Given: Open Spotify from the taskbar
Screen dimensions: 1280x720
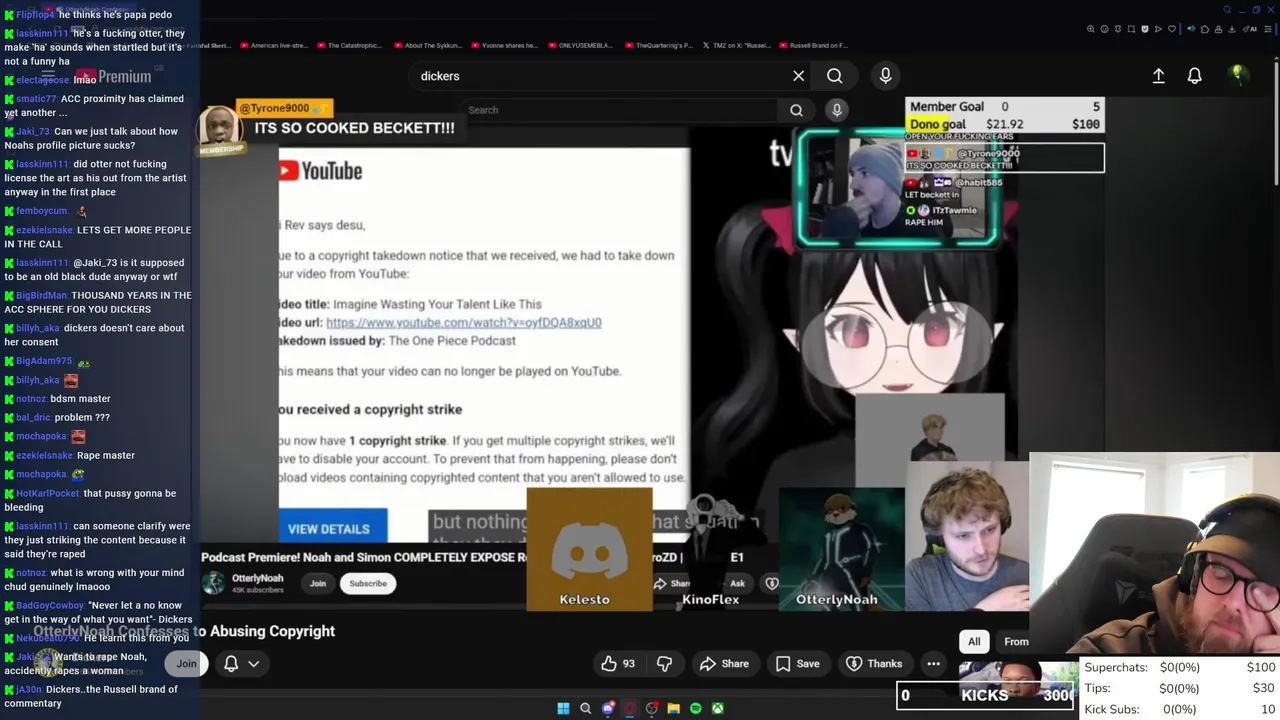Looking at the screenshot, I should [x=695, y=708].
